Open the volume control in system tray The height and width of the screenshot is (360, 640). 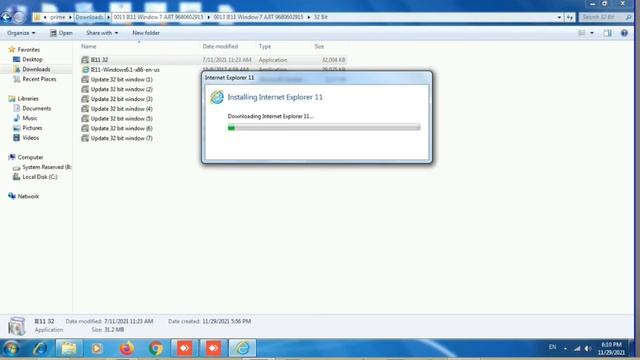(588, 348)
